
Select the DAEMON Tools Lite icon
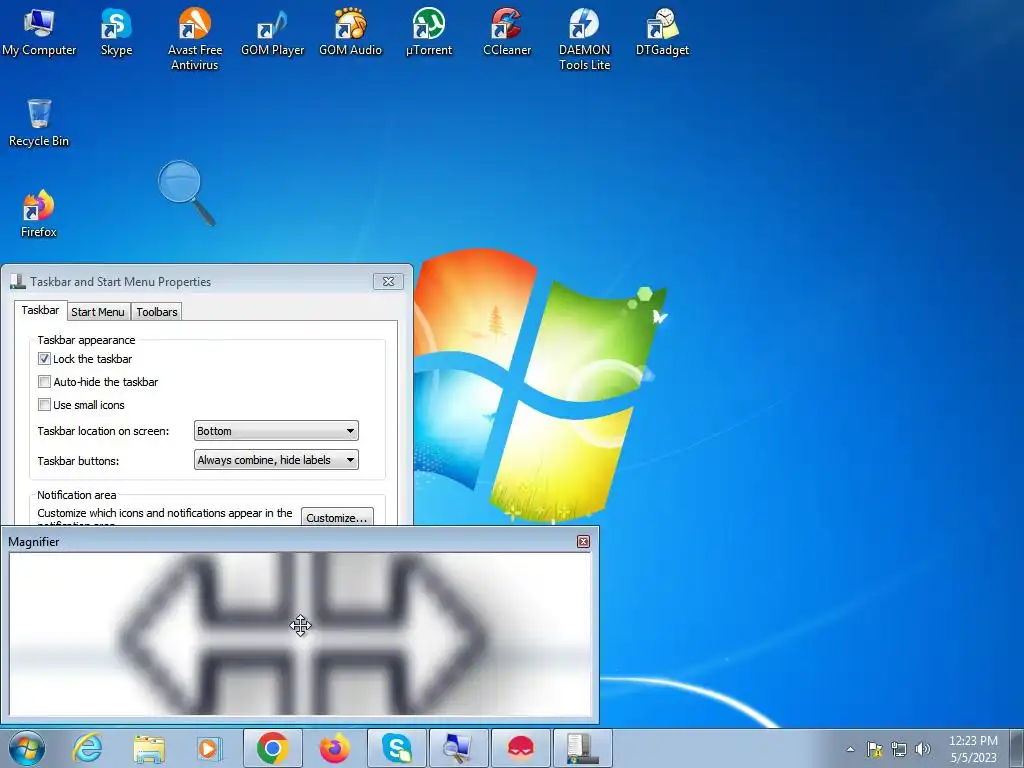tap(584, 39)
